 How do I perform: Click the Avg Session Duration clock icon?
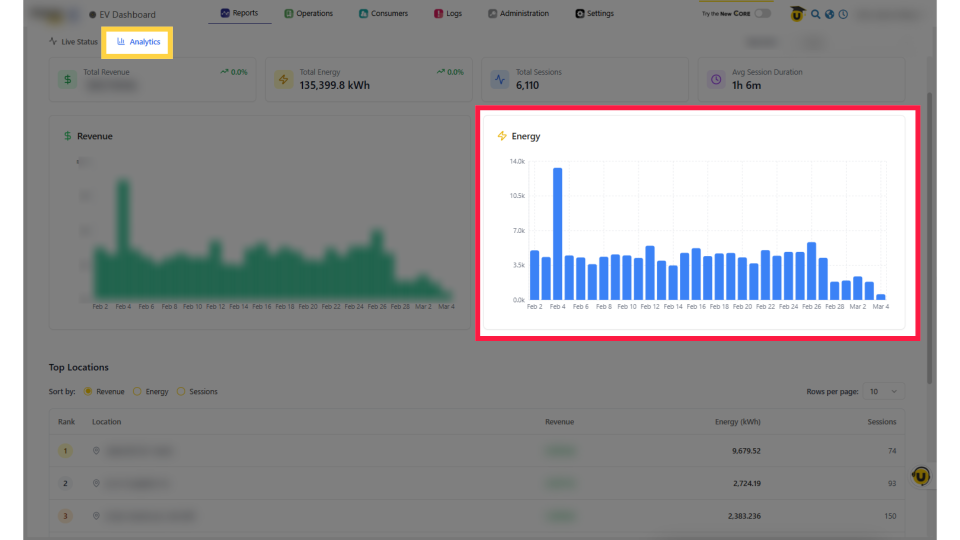point(716,79)
